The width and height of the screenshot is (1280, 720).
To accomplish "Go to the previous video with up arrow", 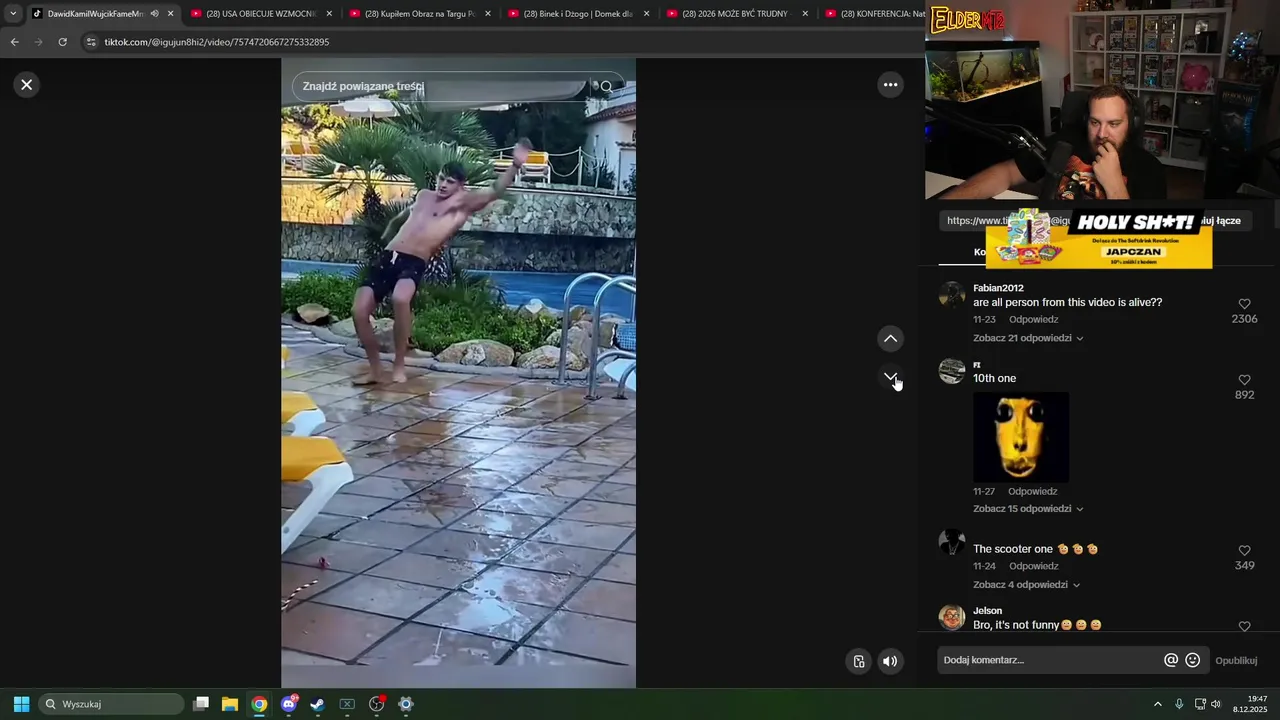I will [890, 339].
